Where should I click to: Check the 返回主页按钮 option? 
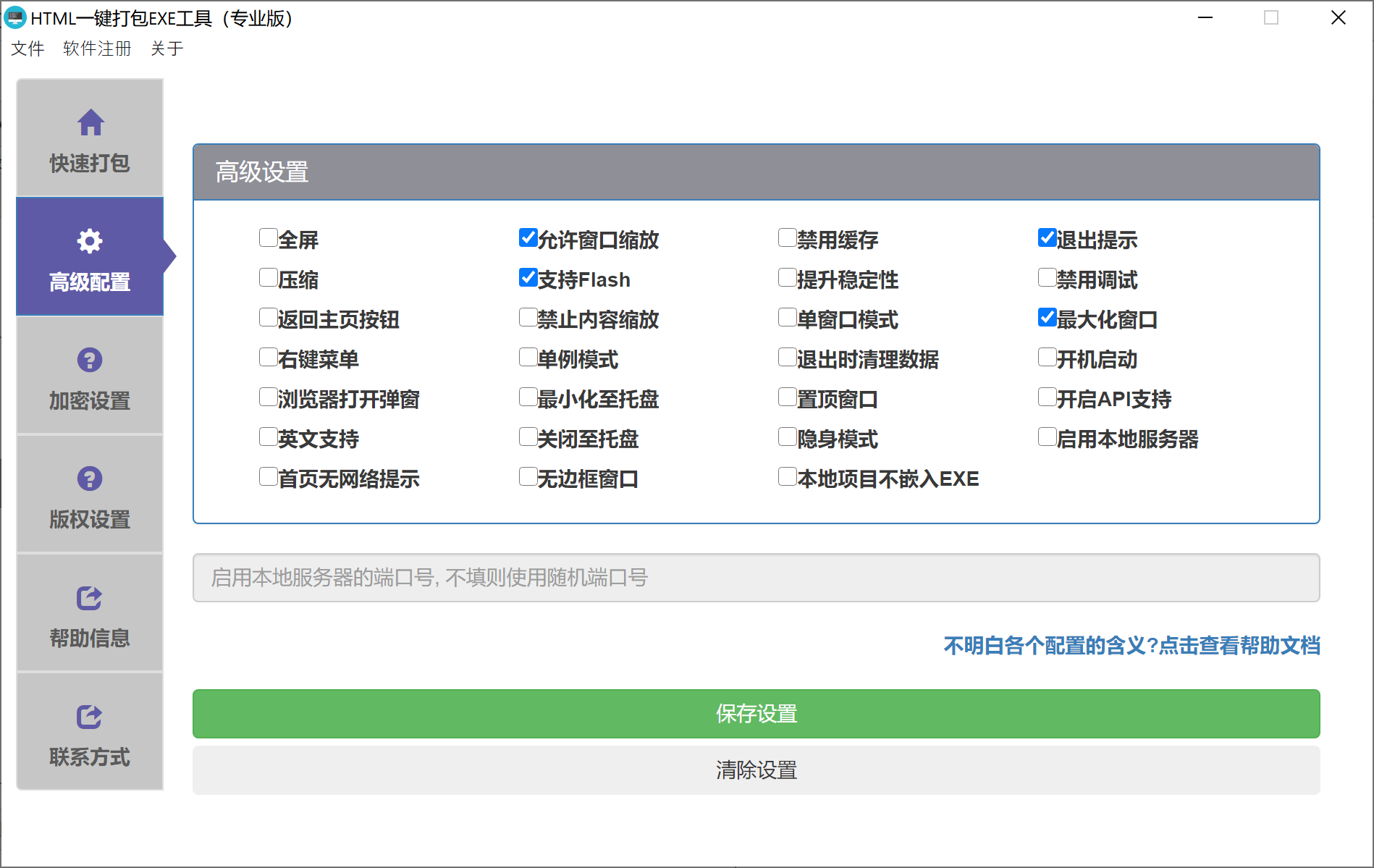click(269, 317)
